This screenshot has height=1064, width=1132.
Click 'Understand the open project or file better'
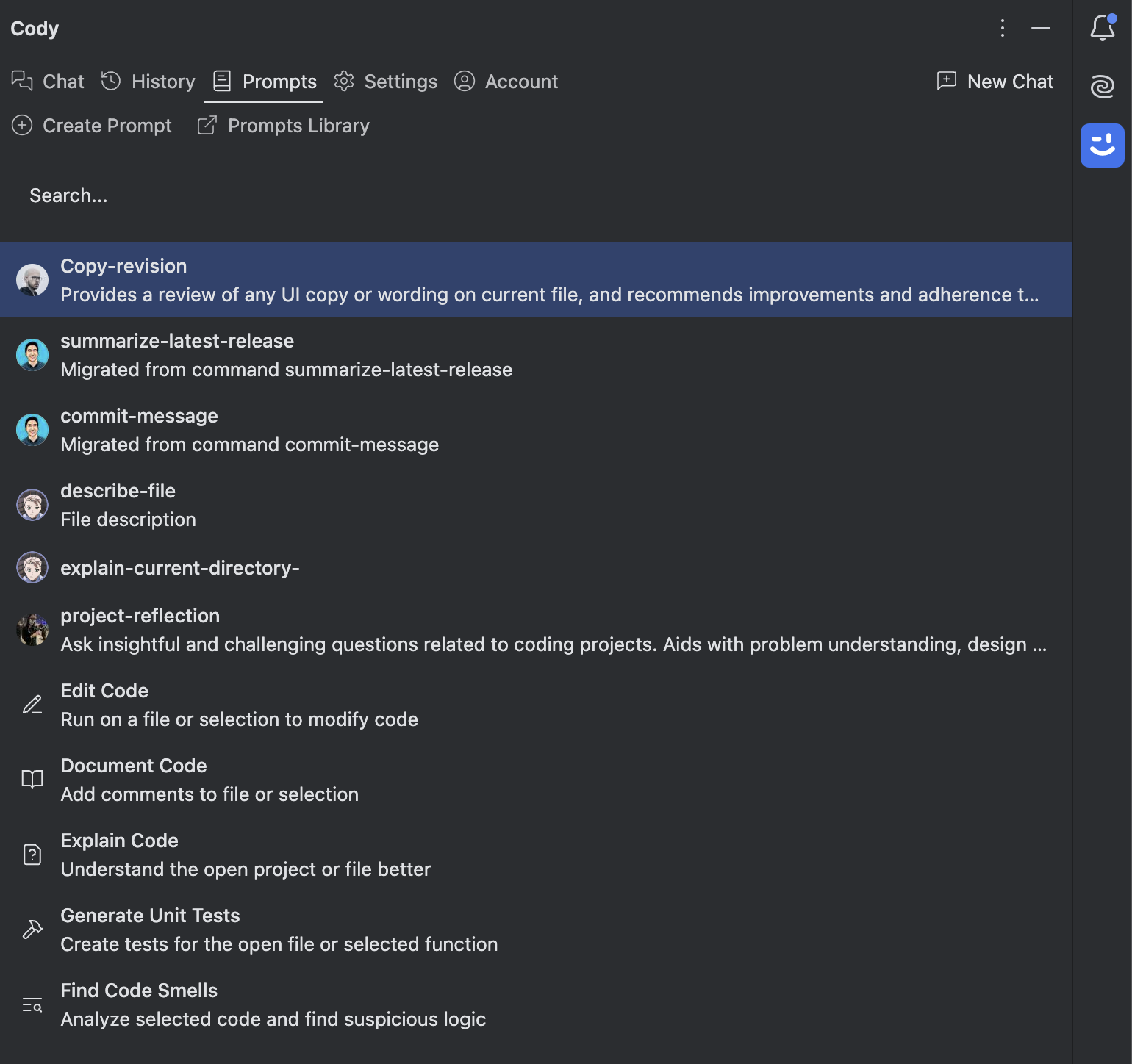(x=246, y=869)
